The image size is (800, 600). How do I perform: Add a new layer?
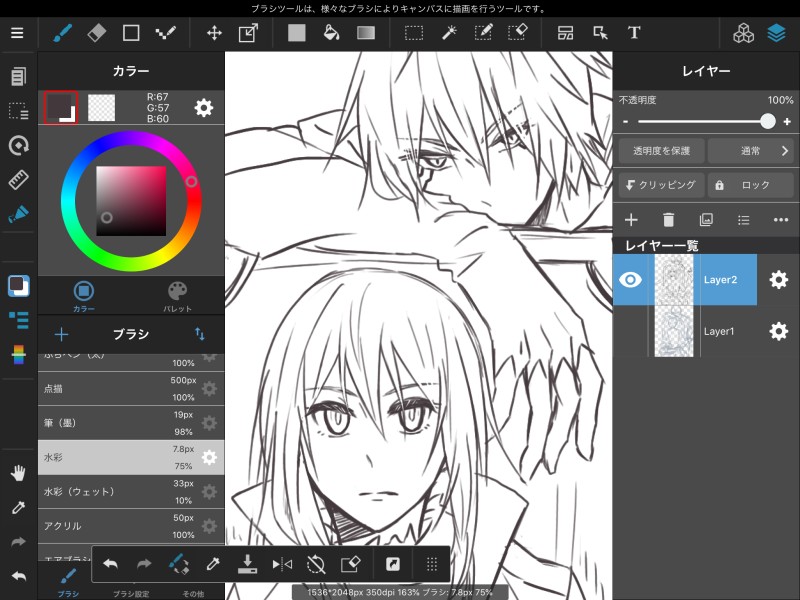(631, 220)
